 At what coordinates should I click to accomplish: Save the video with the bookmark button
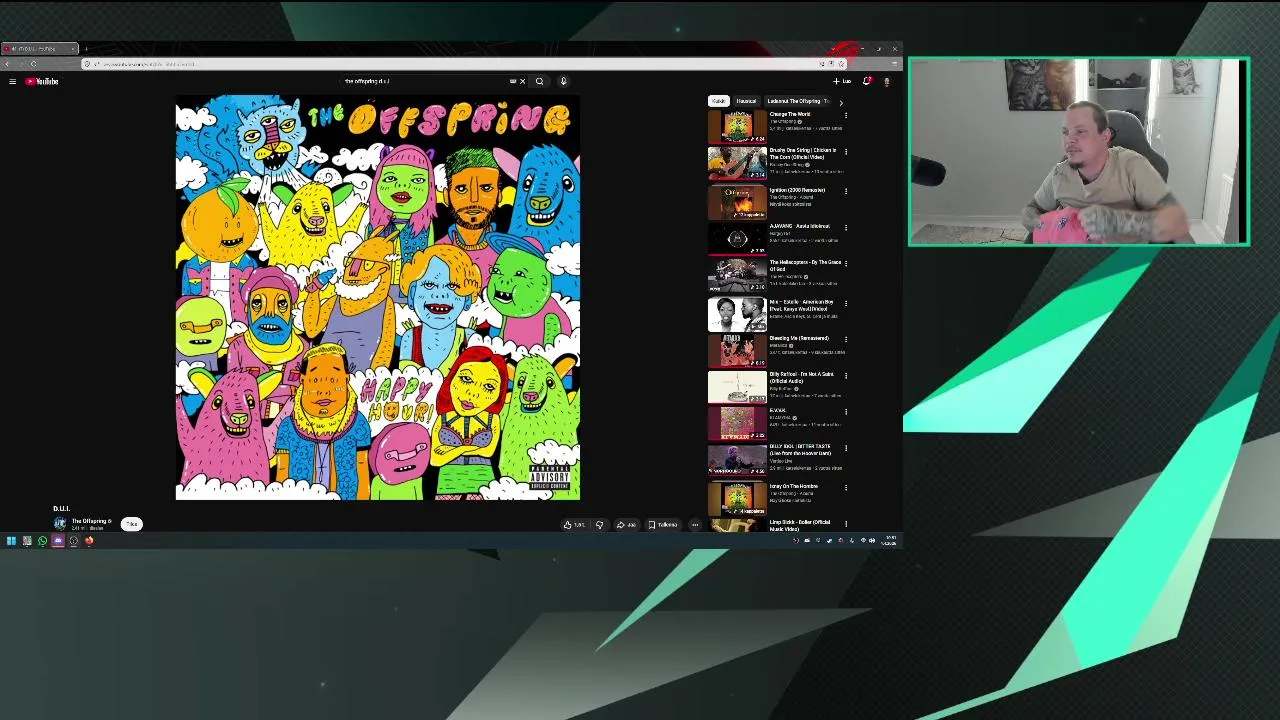coord(663,524)
